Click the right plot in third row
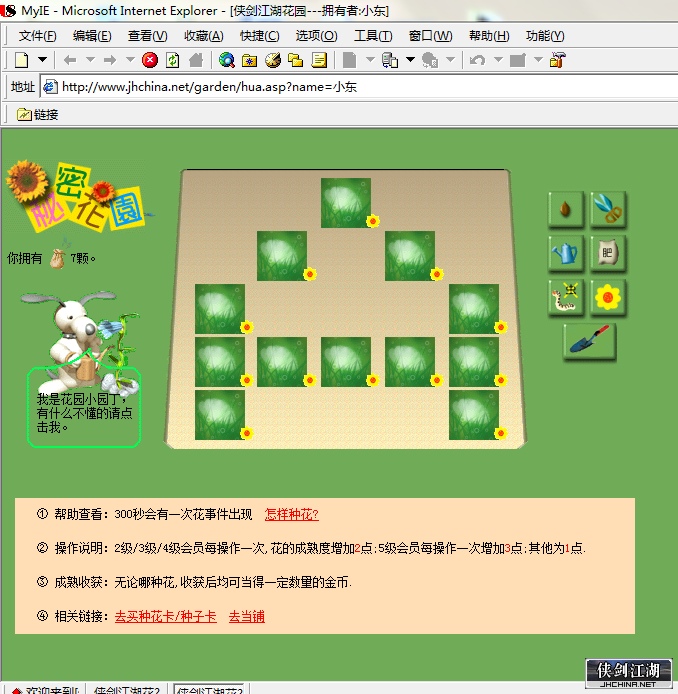678x694 pixels. (474, 309)
